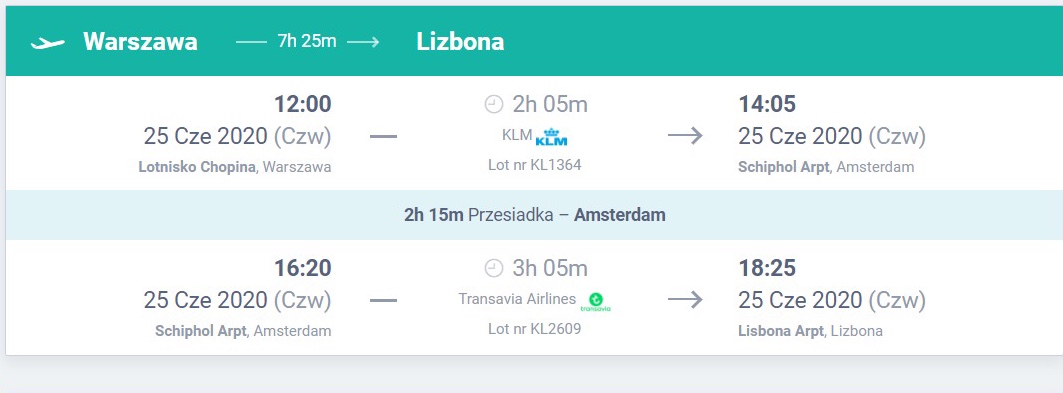Screen dimensions: 1063x393
Task: Click the arrow pointing to 14:05 arrival
Action: [685, 136]
